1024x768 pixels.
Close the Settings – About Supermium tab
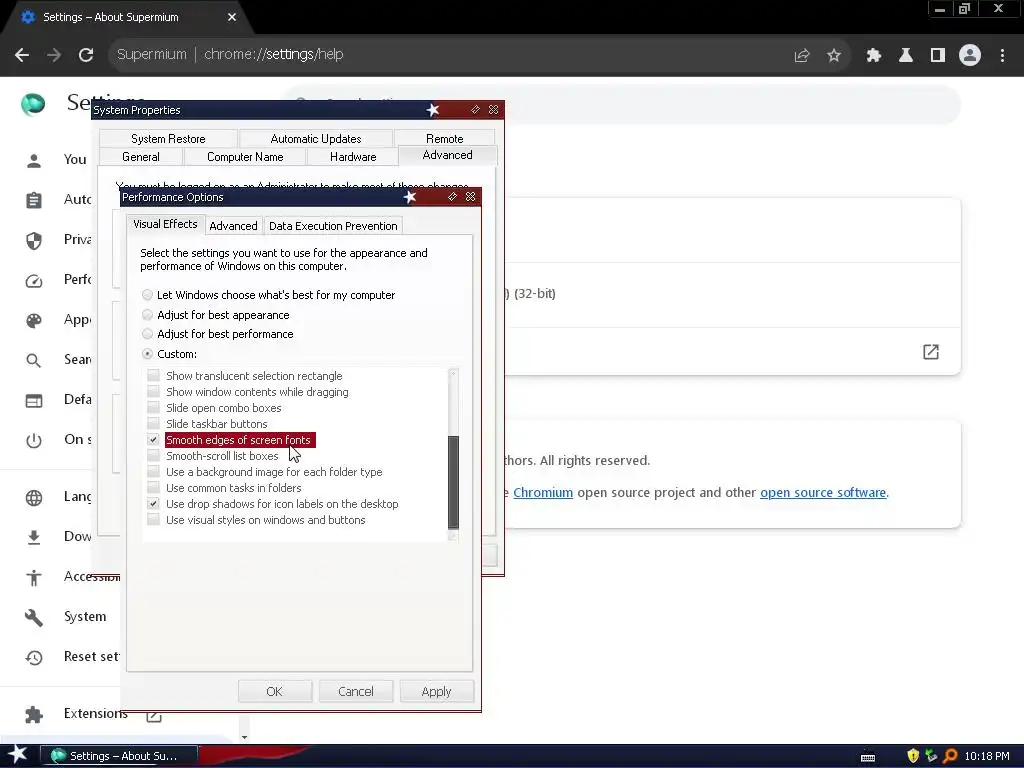point(232,17)
